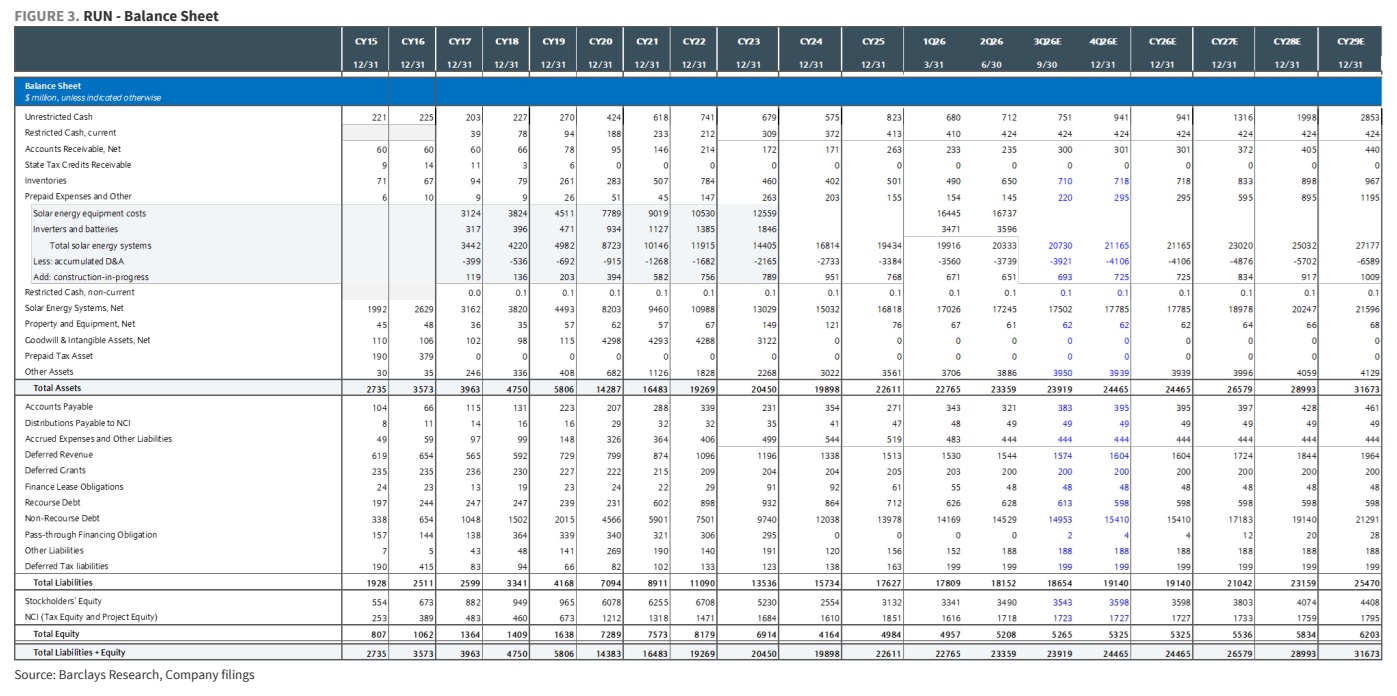Select the CY20 column header

[600, 42]
